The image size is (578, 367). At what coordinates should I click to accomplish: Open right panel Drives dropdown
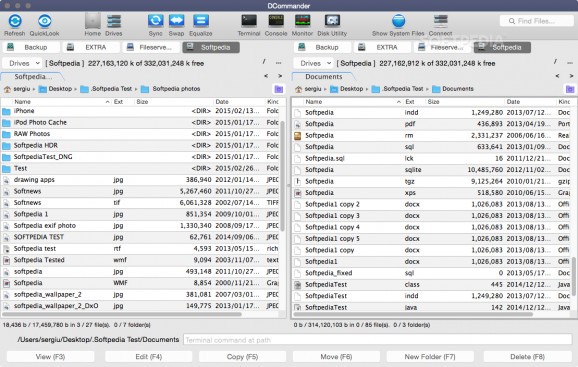[314, 63]
